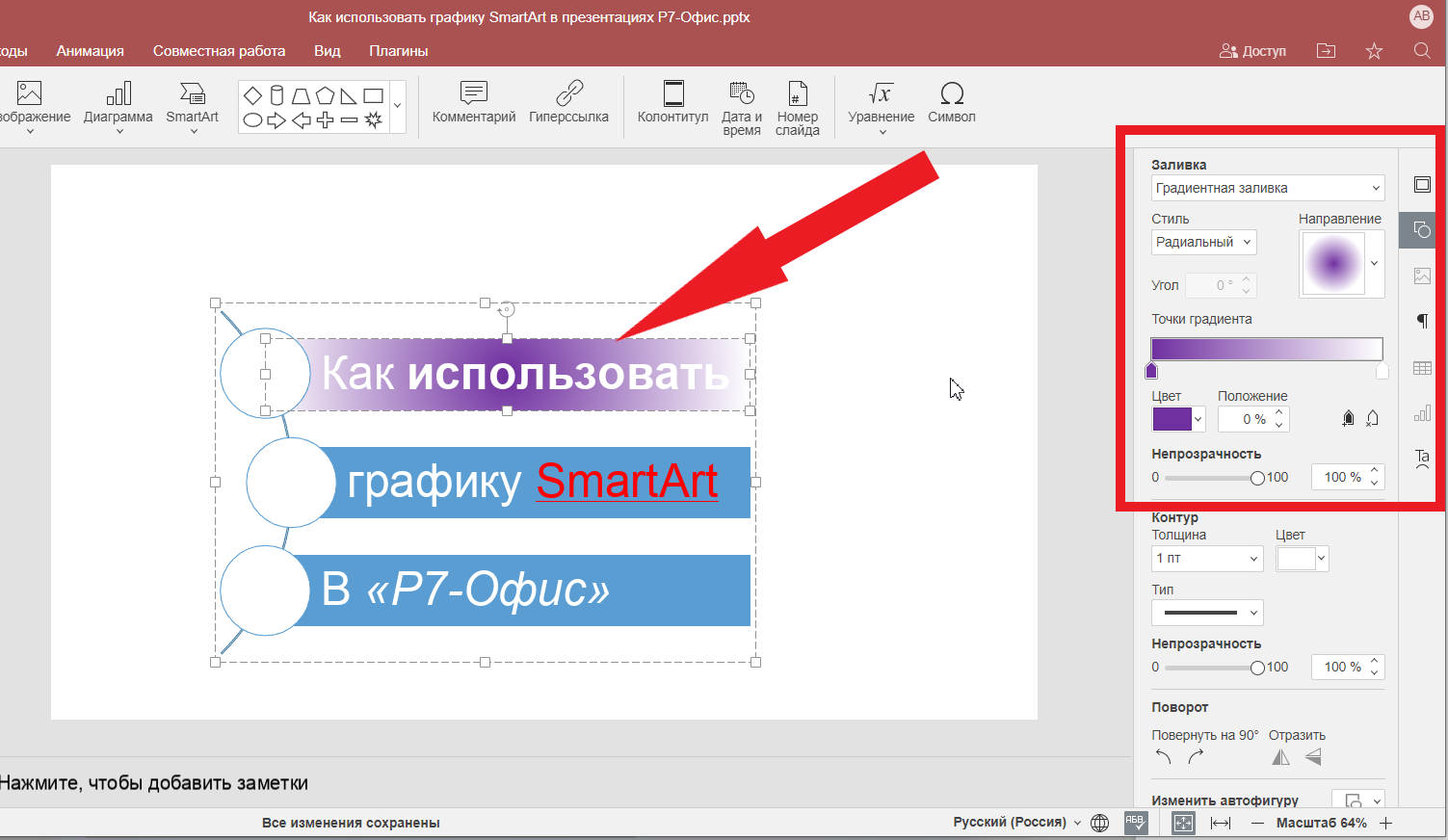Viewport: 1448px width, 840px height.
Task: Flip the shape vertically
Action: click(1313, 757)
